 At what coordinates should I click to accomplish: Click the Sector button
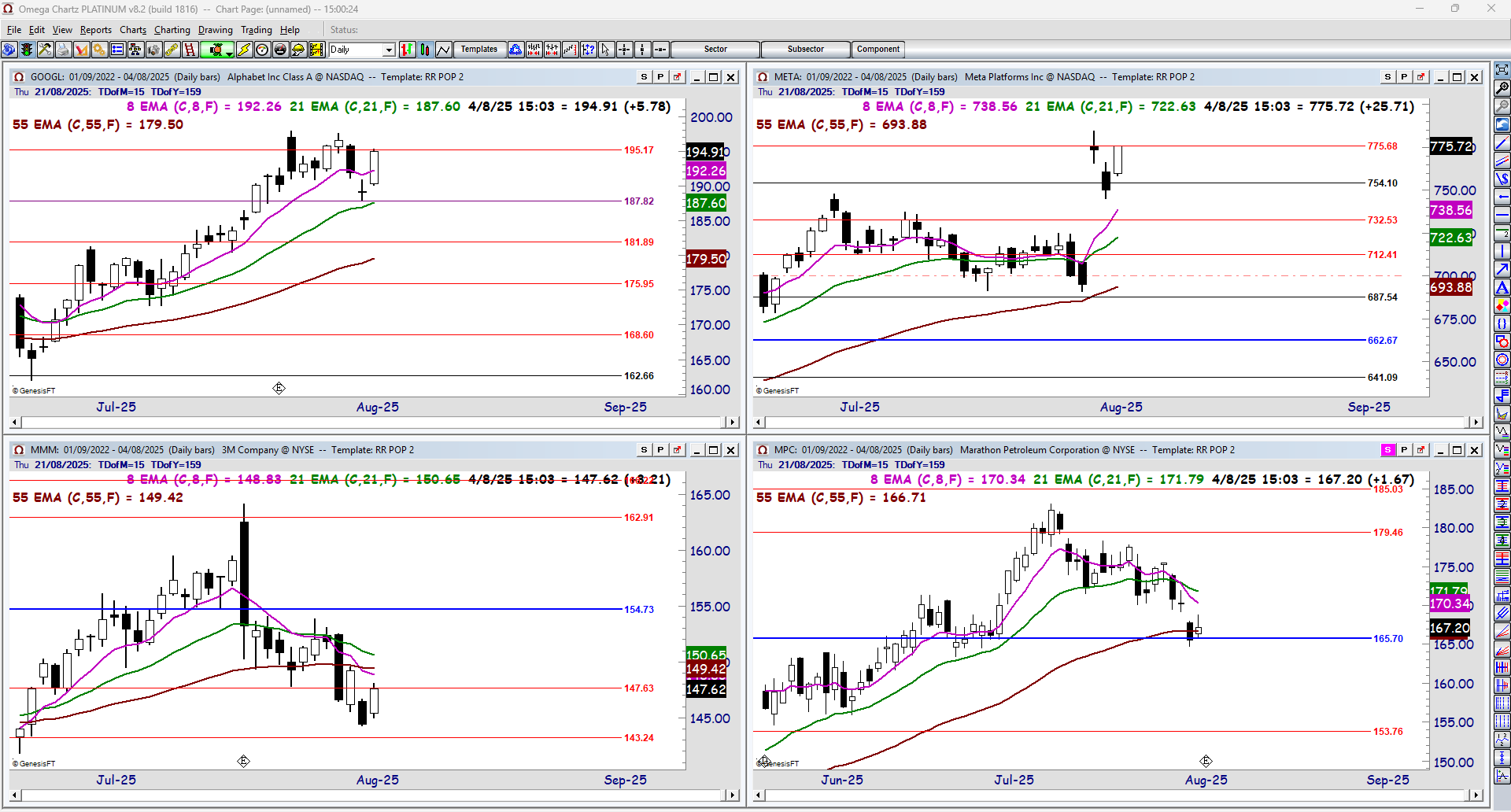pyautogui.click(x=715, y=50)
